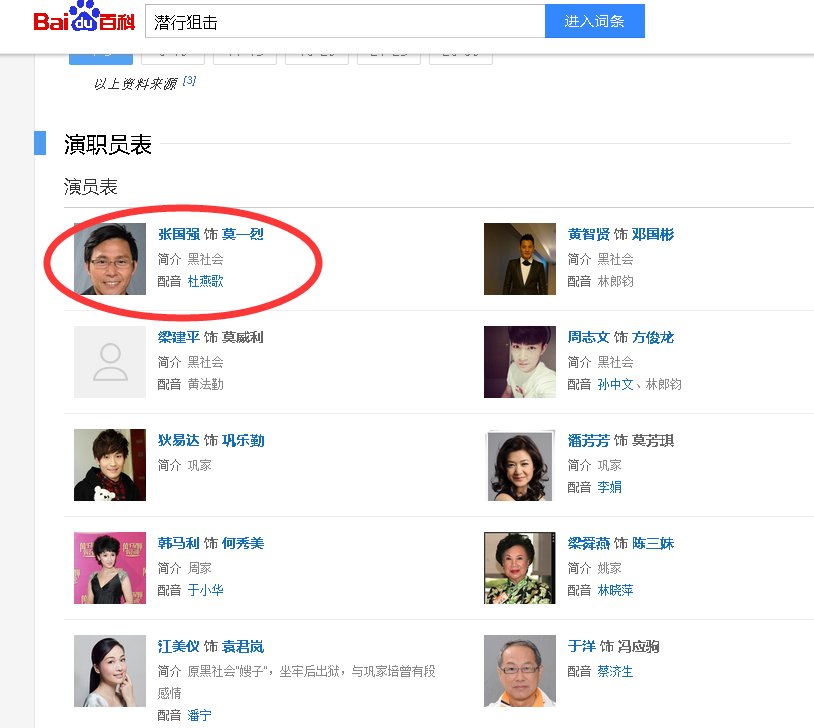
Task: Open actor 黄智贤's profile link
Action: 588,234
